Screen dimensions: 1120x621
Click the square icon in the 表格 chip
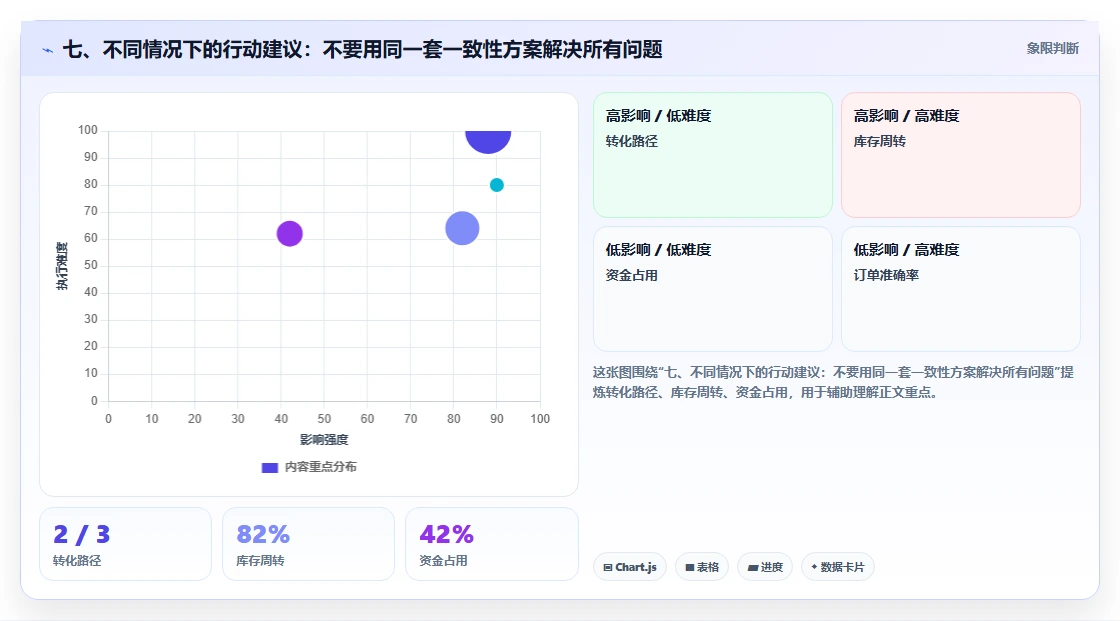tap(690, 567)
